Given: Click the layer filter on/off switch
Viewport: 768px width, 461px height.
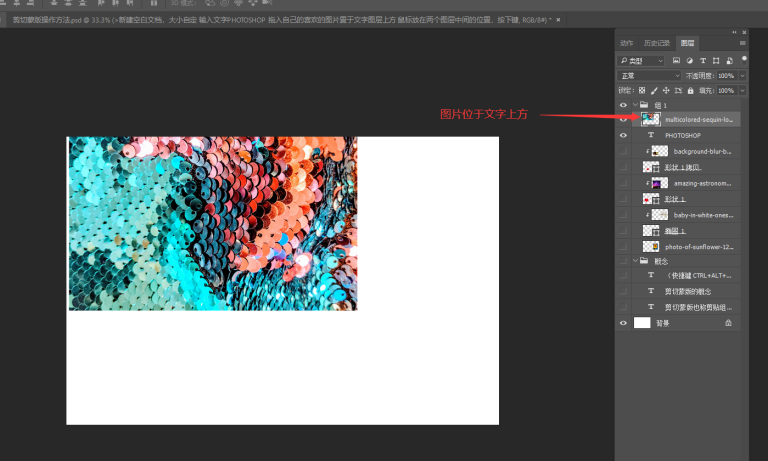Looking at the screenshot, I should 744,60.
